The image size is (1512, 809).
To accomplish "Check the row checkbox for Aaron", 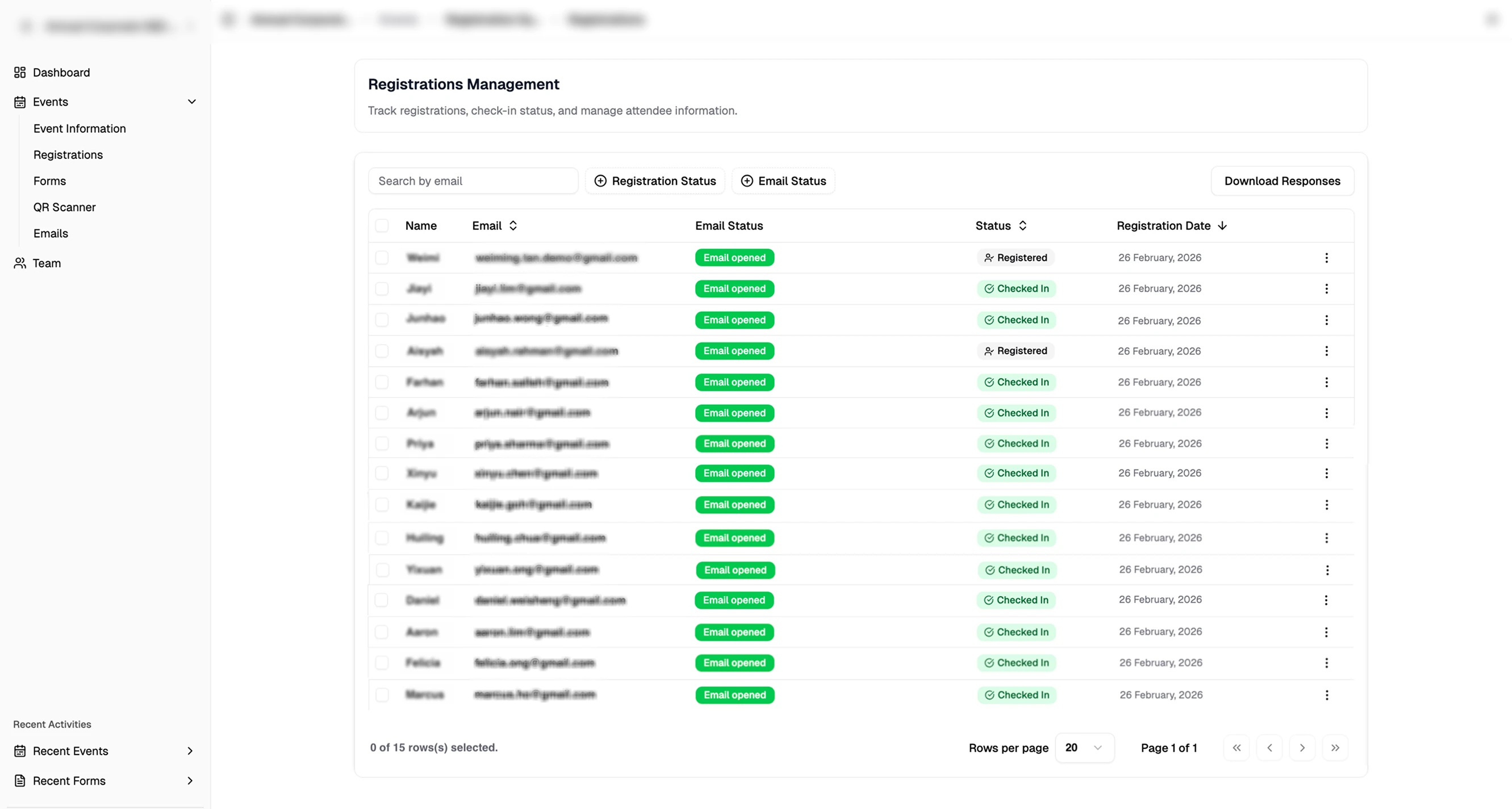I will tap(382, 632).
